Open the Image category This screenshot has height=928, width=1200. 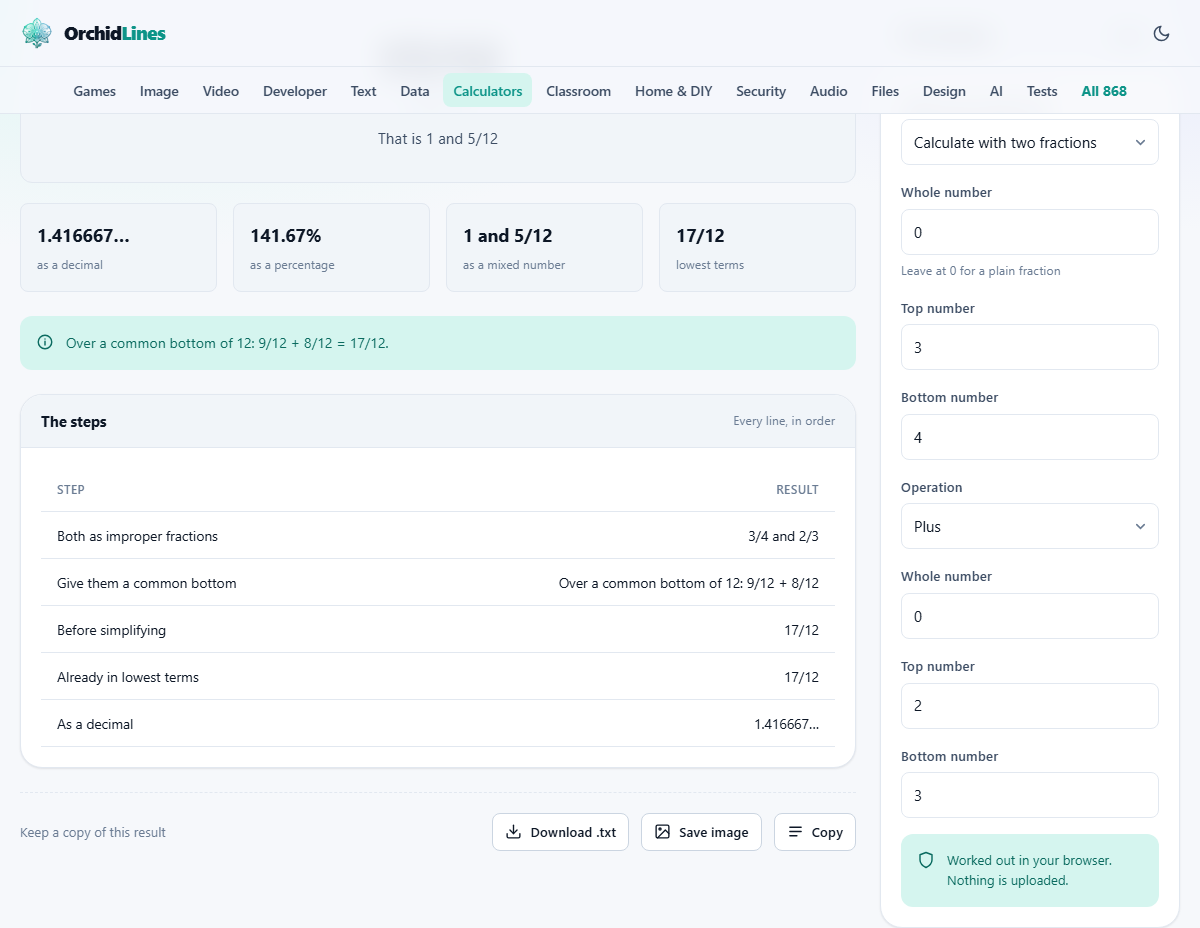[x=159, y=91]
